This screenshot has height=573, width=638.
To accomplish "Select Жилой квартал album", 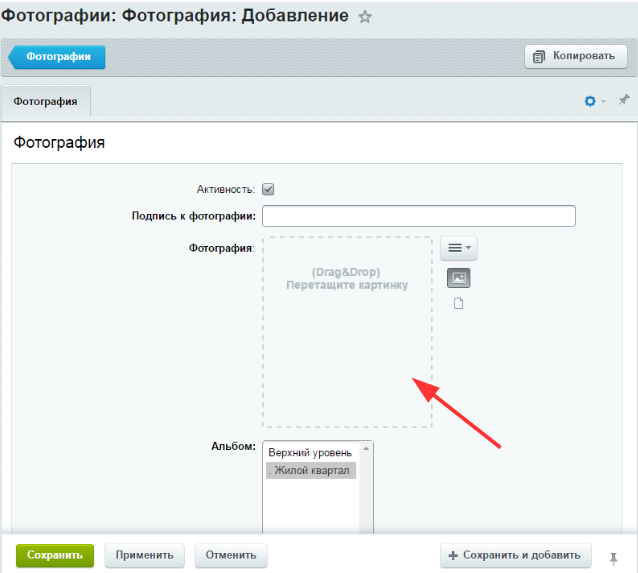I will 311,470.
